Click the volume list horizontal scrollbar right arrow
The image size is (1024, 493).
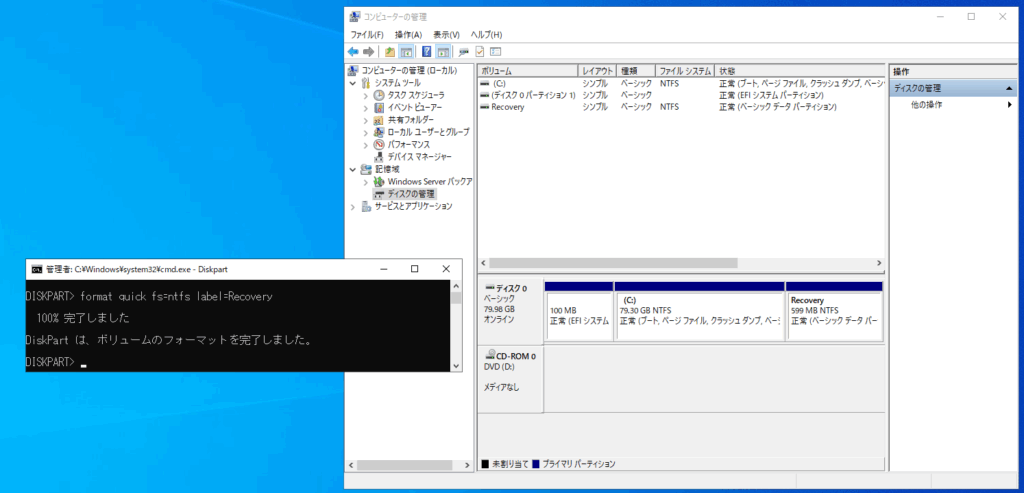point(879,263)
